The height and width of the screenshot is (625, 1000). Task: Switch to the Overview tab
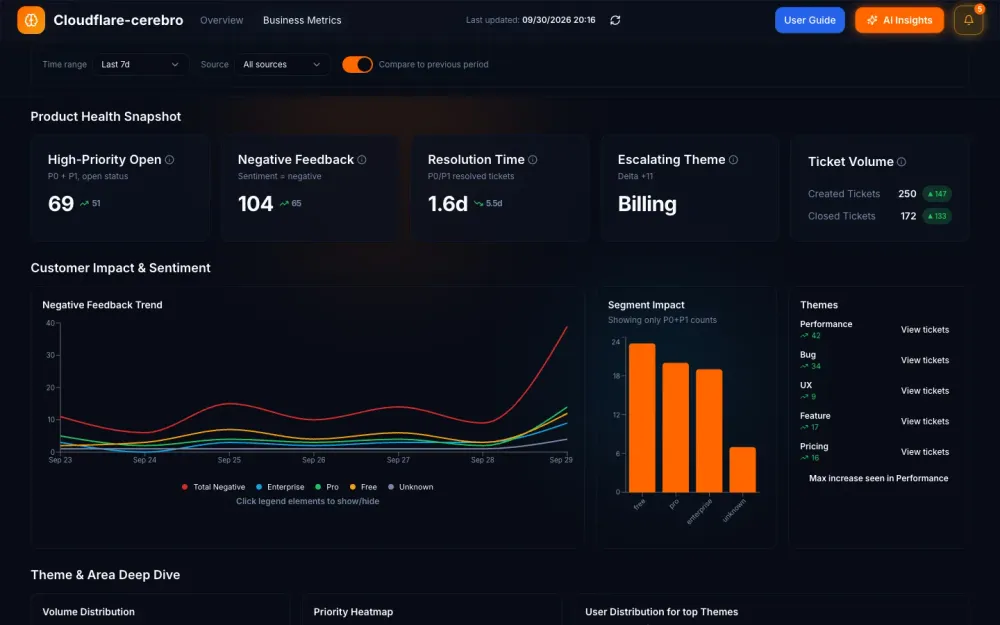click(221, 20)
